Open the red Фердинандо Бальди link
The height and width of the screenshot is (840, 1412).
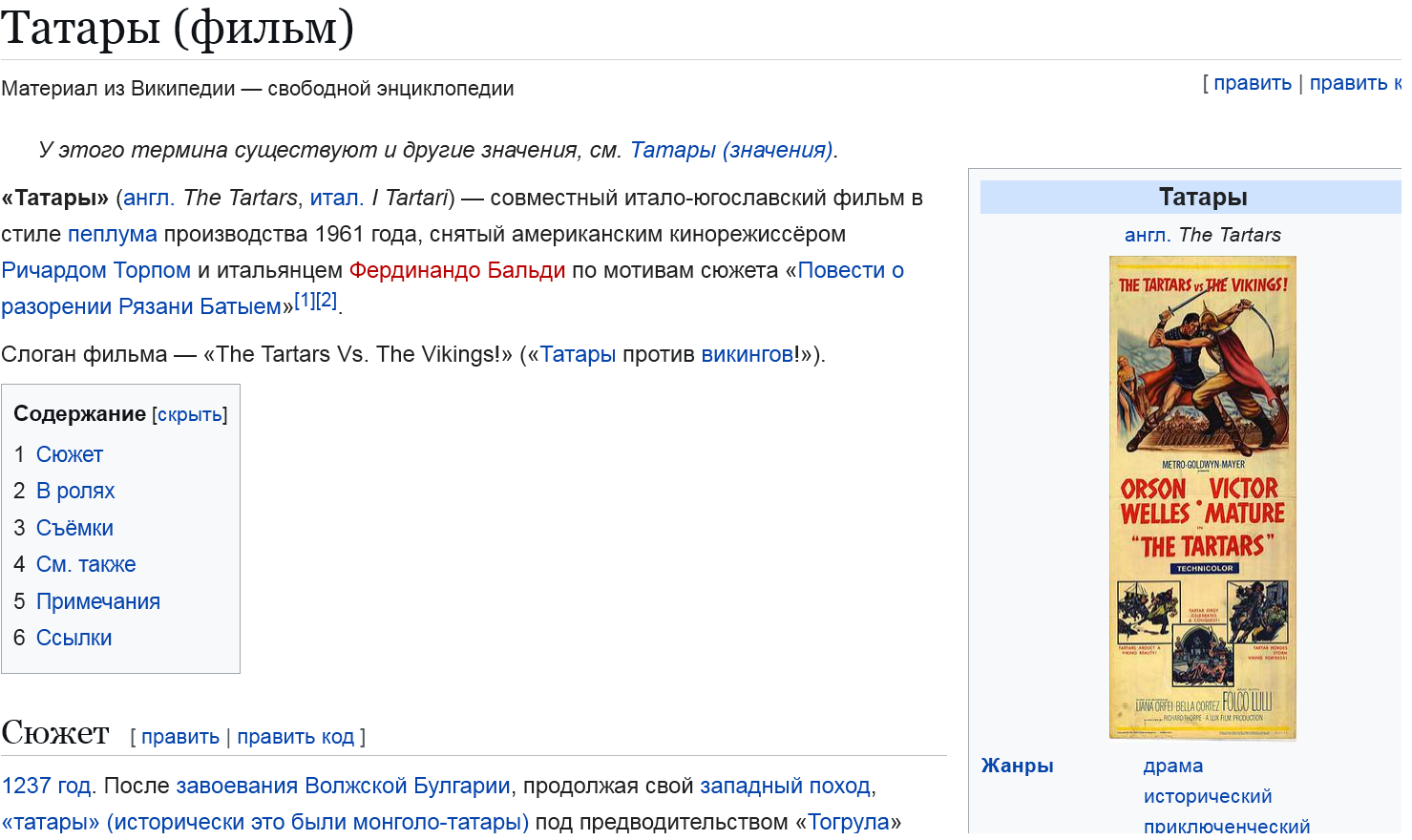(457, 270)
